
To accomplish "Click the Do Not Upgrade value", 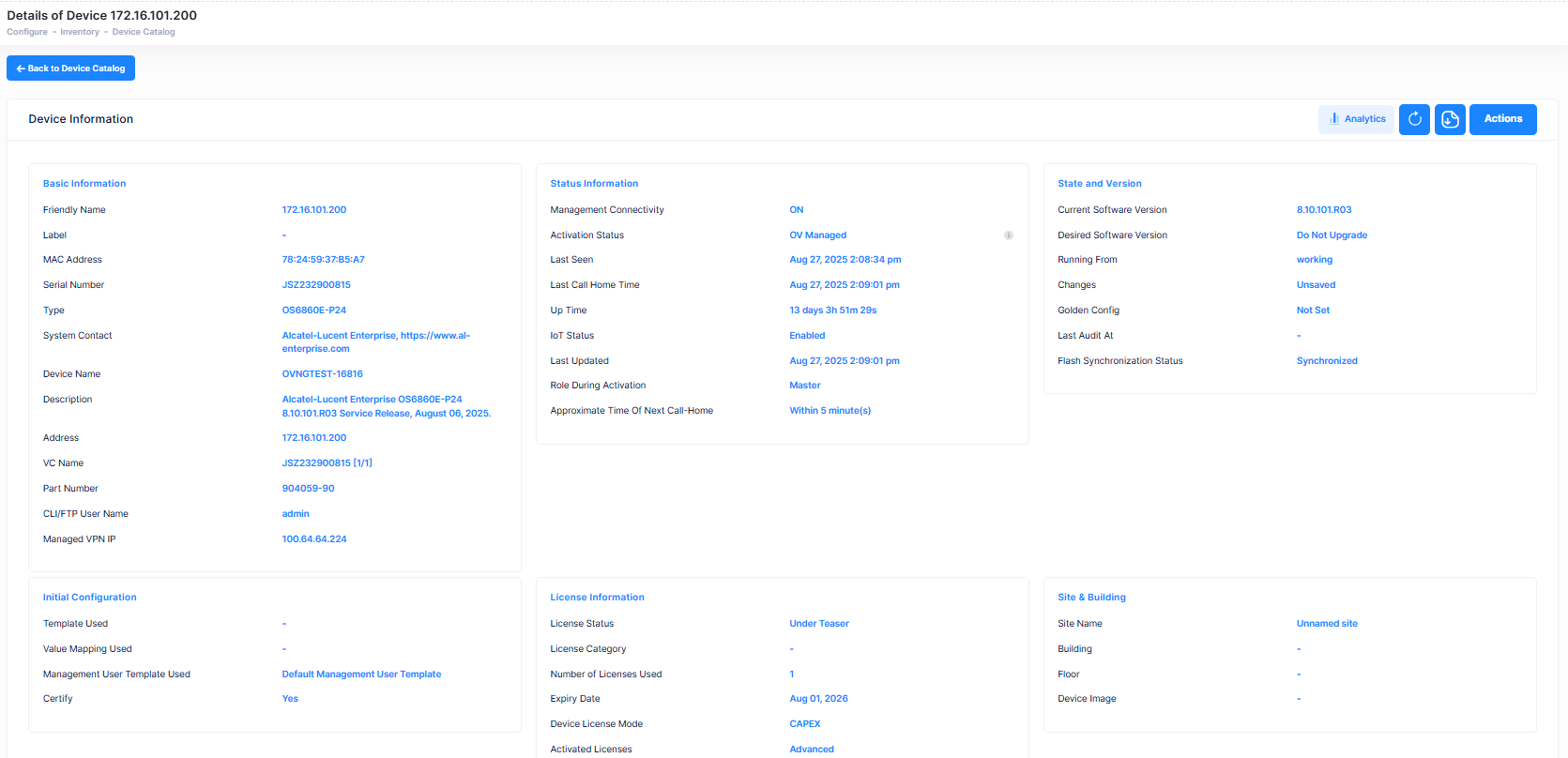I will pyautogui.click(x=1332, y=235).
